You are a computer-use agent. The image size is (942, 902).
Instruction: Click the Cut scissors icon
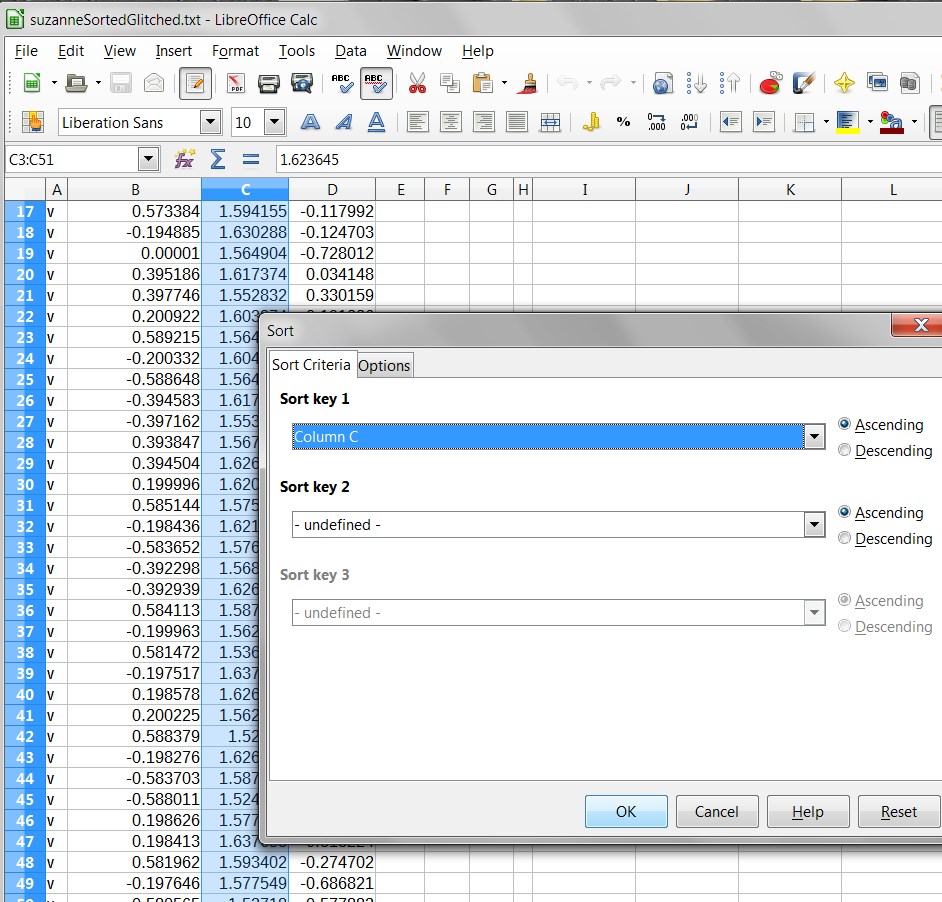[x=417, y=83]
